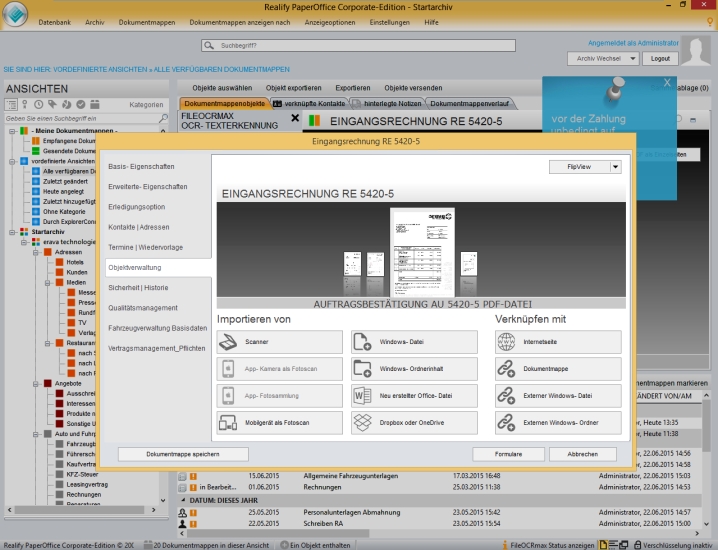
Task: Choose Dropbox oder OneDrive import
Action: (x=416, y=422)
